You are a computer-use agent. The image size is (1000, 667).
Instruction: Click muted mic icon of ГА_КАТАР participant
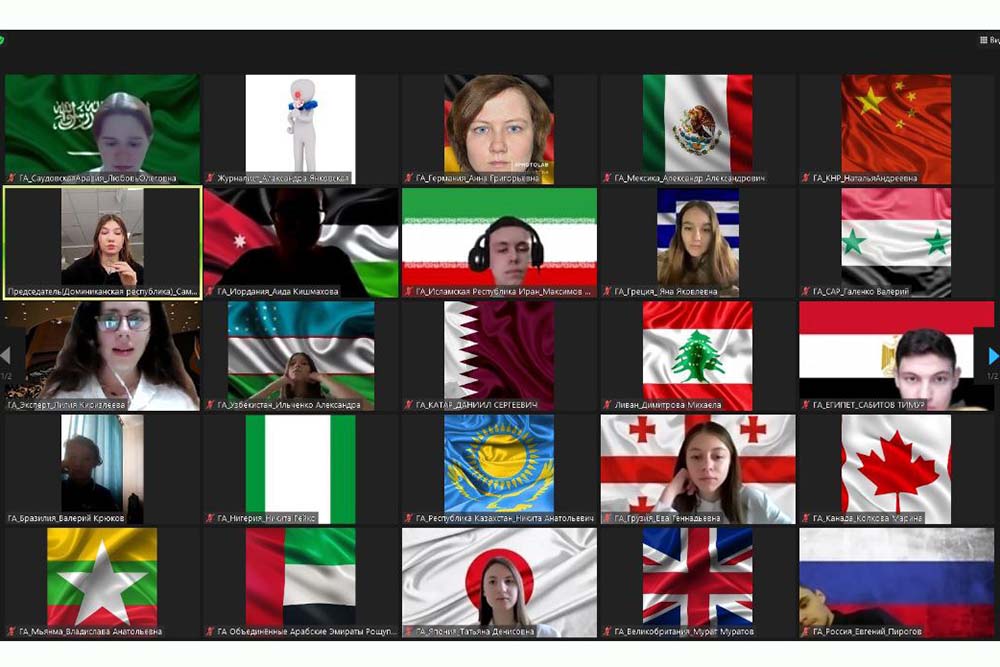(408, 404)
